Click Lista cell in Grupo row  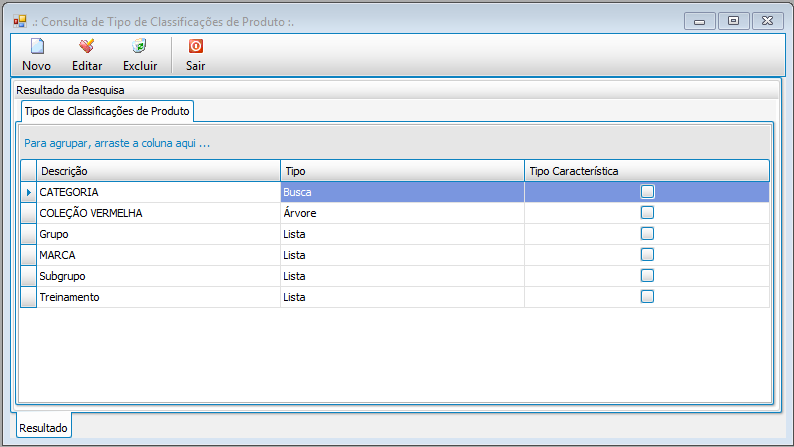[403, 234]
